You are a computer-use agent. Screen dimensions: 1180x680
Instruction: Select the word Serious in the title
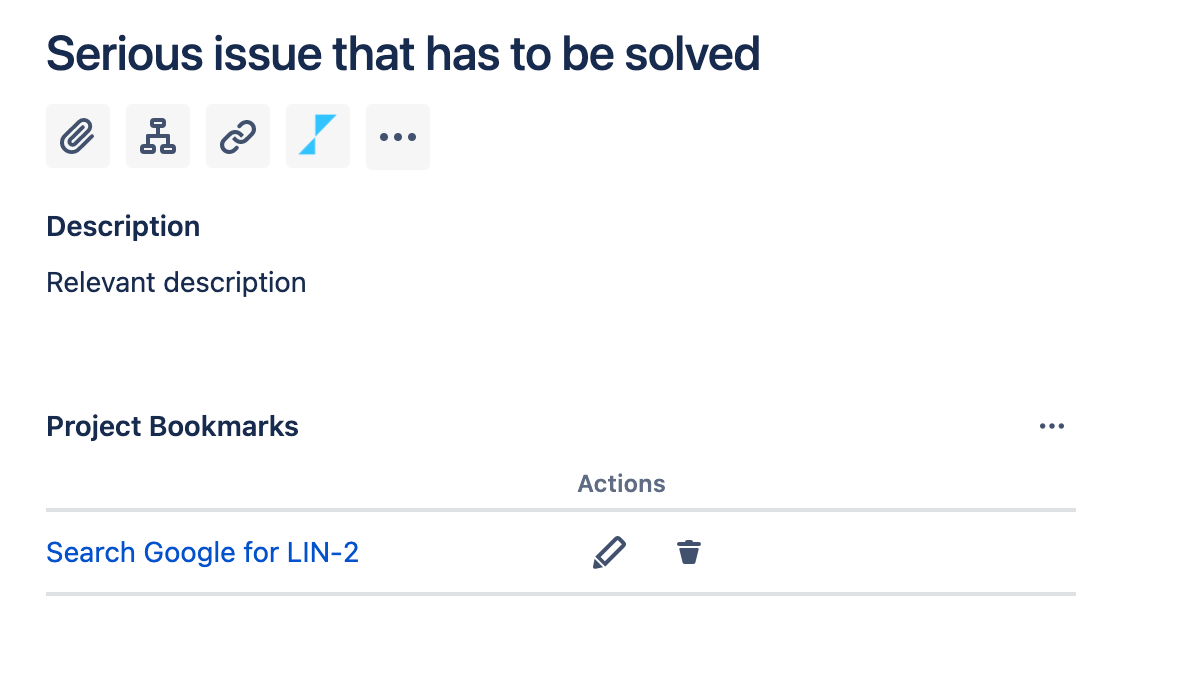(125, 54)
